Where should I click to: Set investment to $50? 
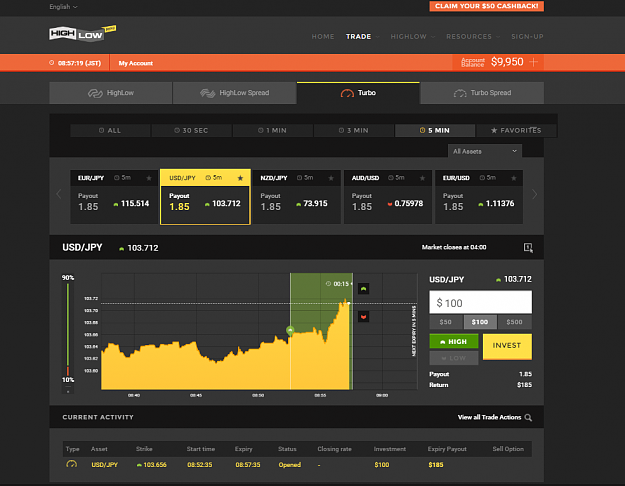click(446, 322)
